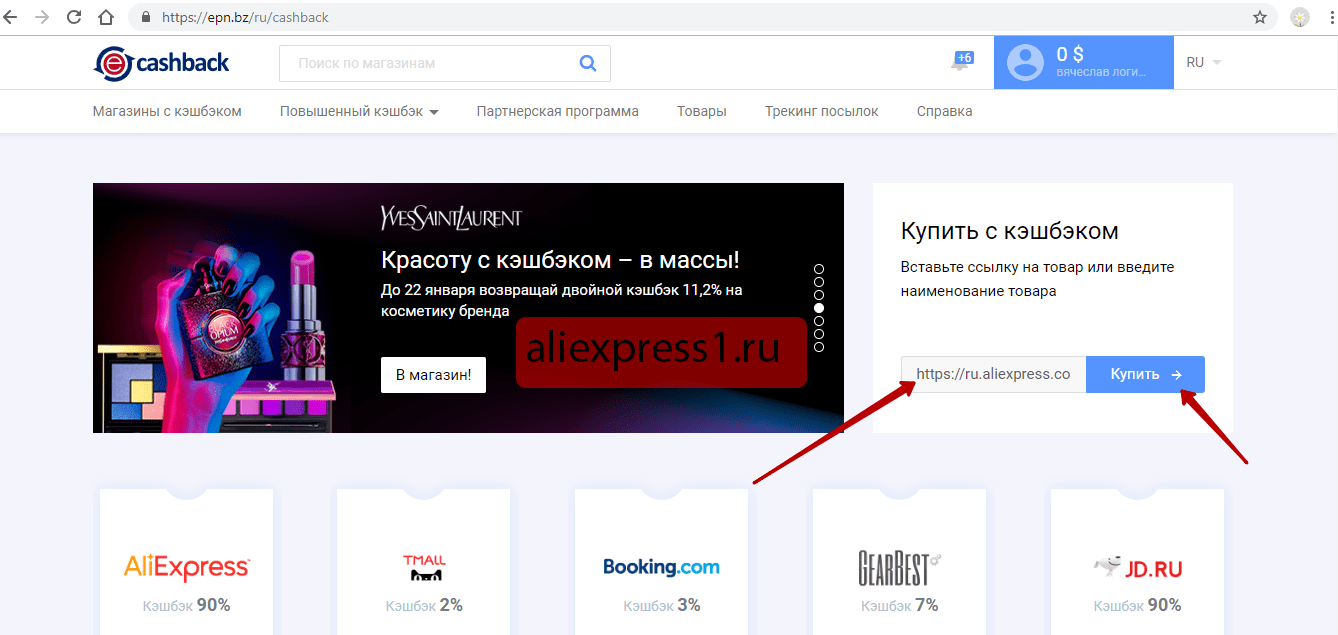Click the site security padlock icon

(x=145, y=17)
